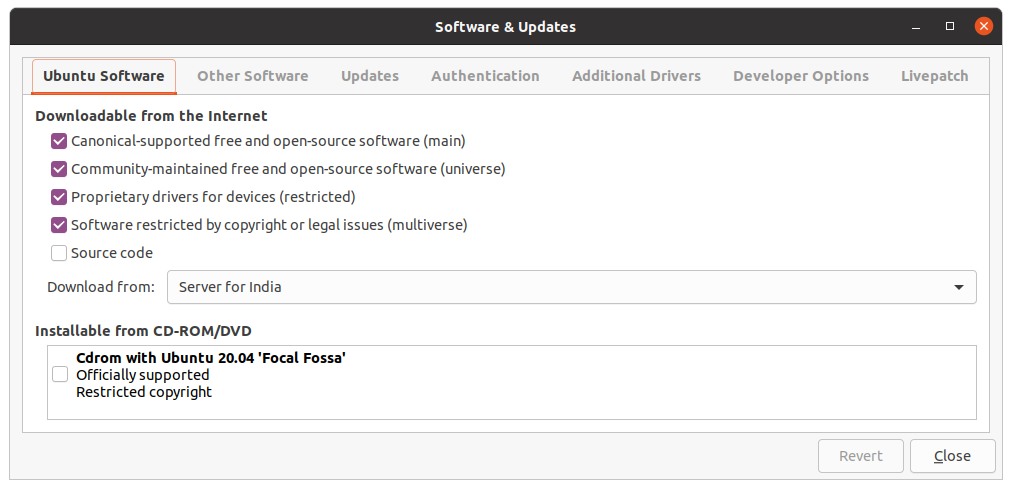The width and height of the screenshot is (1012, 489).
Task: Uncheck Canonical-supported software (main) checkbox
Action: coord(59,141)
